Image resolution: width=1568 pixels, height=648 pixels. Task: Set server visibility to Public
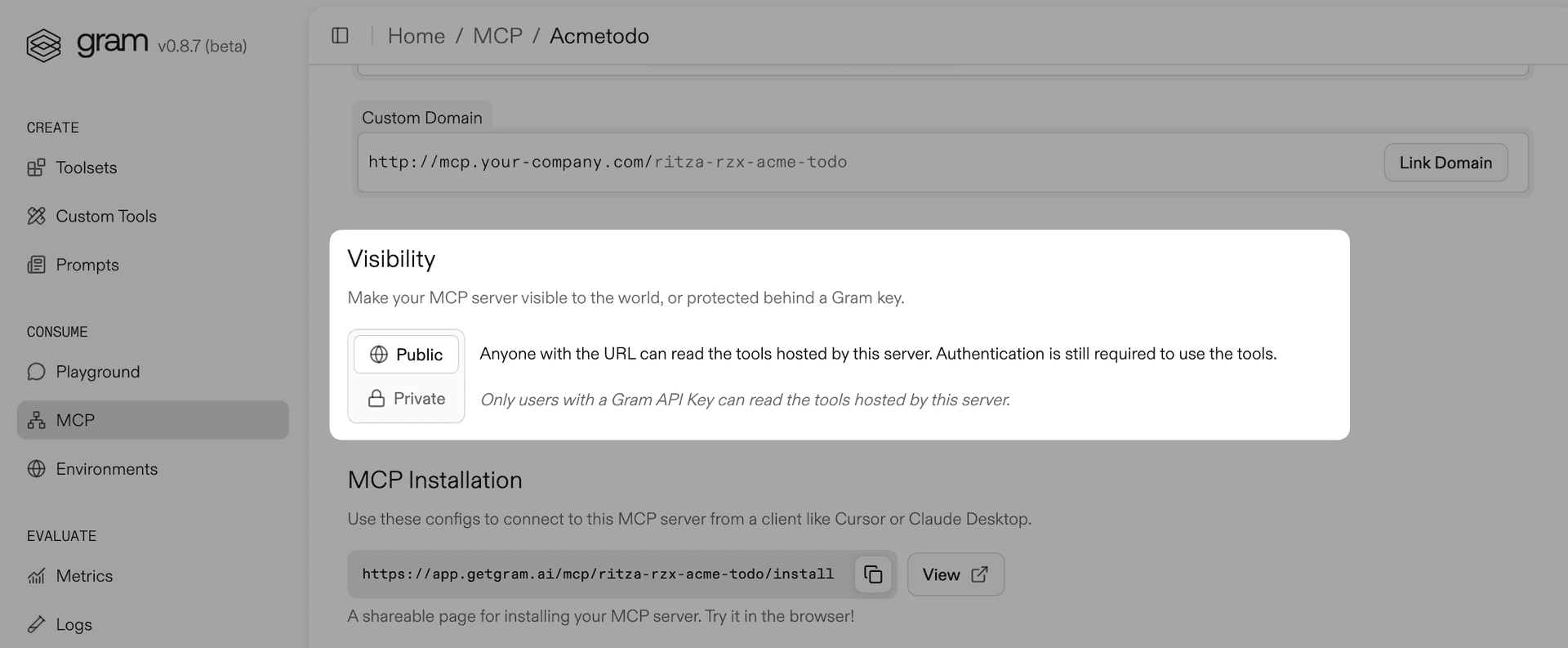point(406,354)
